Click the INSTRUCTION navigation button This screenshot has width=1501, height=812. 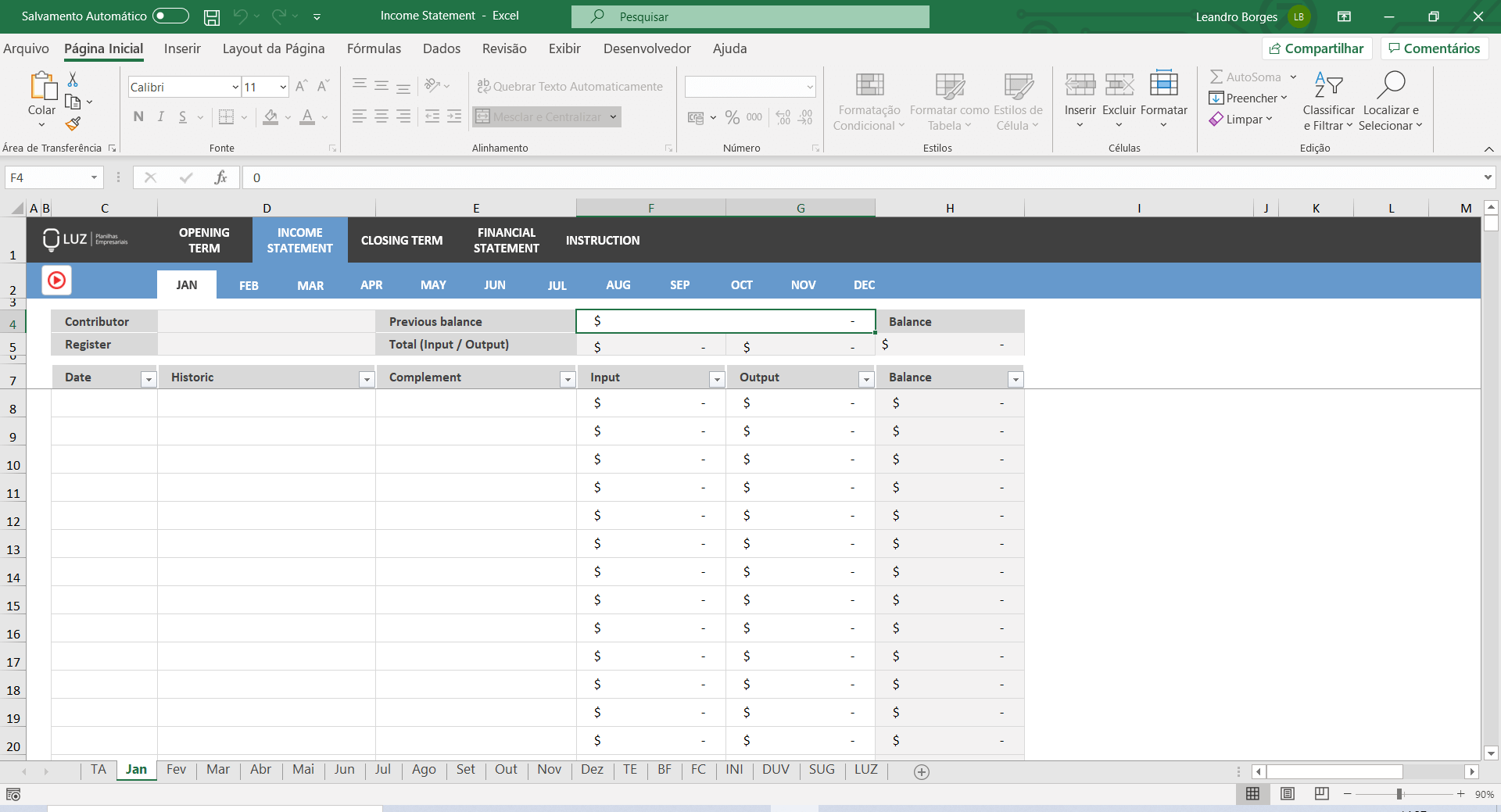603,240
